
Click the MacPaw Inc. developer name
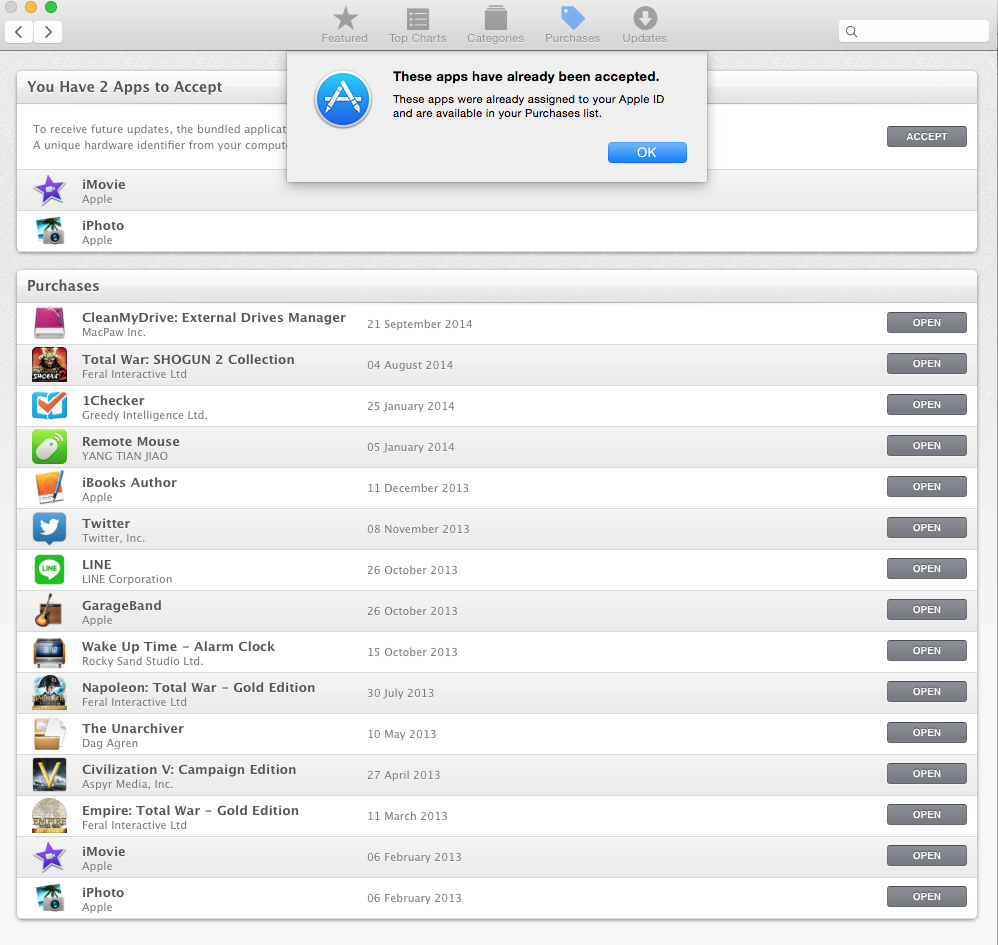click(114, 332)
